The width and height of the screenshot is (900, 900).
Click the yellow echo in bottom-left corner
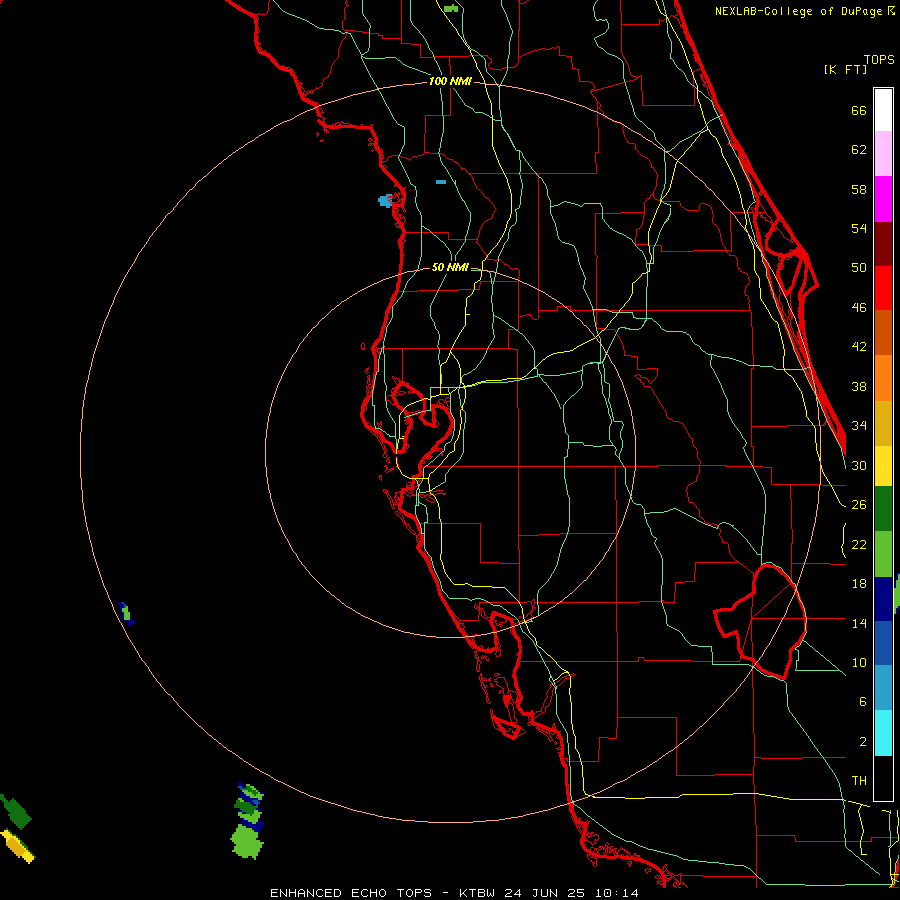click(17, 846)
